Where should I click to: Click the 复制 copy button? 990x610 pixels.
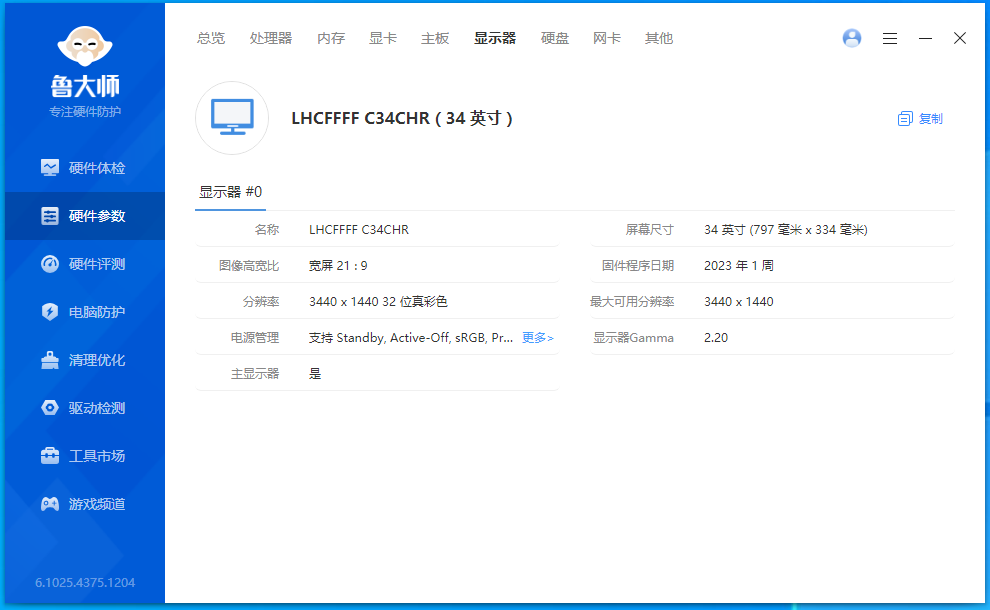(920, 118)
